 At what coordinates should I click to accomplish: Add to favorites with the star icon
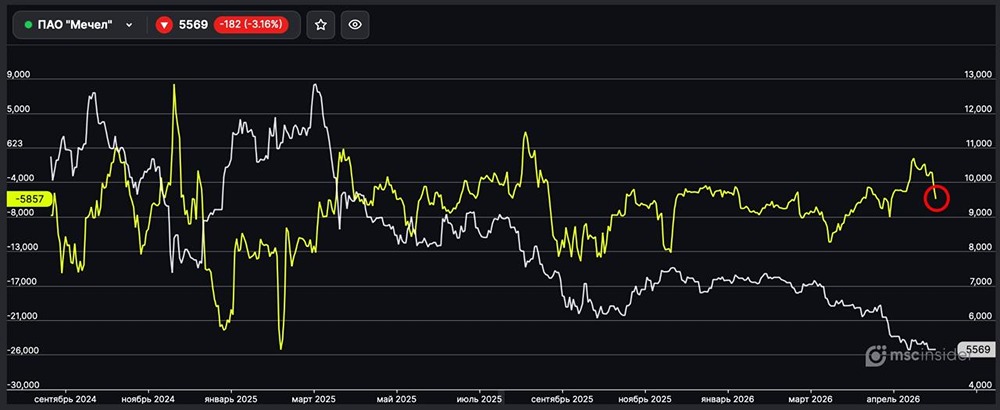[x=321, y=25]
